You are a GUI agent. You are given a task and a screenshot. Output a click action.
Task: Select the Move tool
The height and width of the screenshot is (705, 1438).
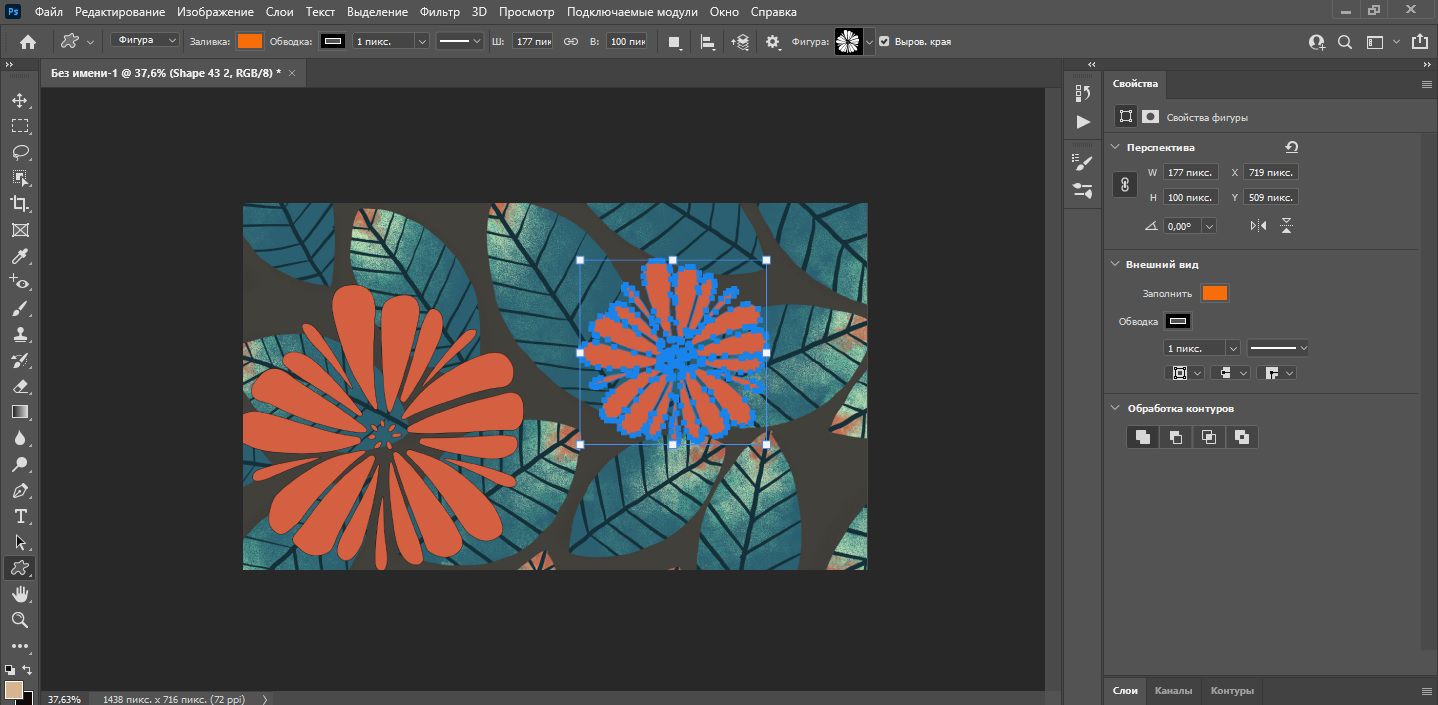(19, 100)
